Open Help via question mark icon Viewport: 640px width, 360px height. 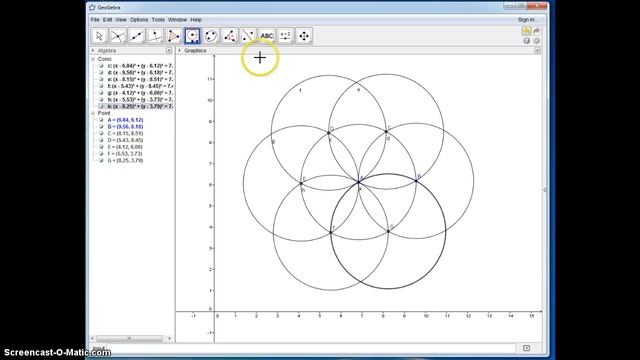pyautogui.click(x=527, y=41)
